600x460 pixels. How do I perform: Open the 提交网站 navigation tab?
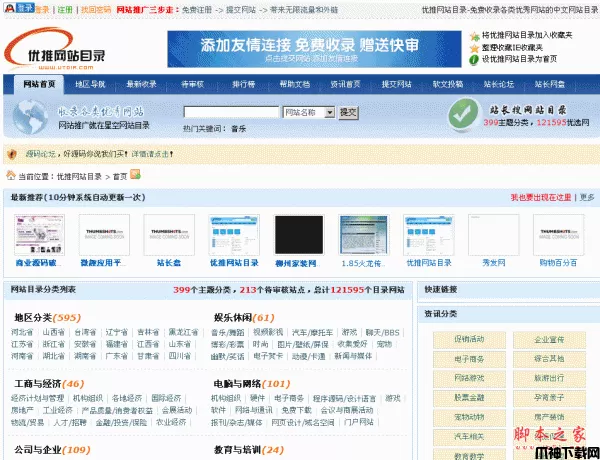(x=396, y=85)
